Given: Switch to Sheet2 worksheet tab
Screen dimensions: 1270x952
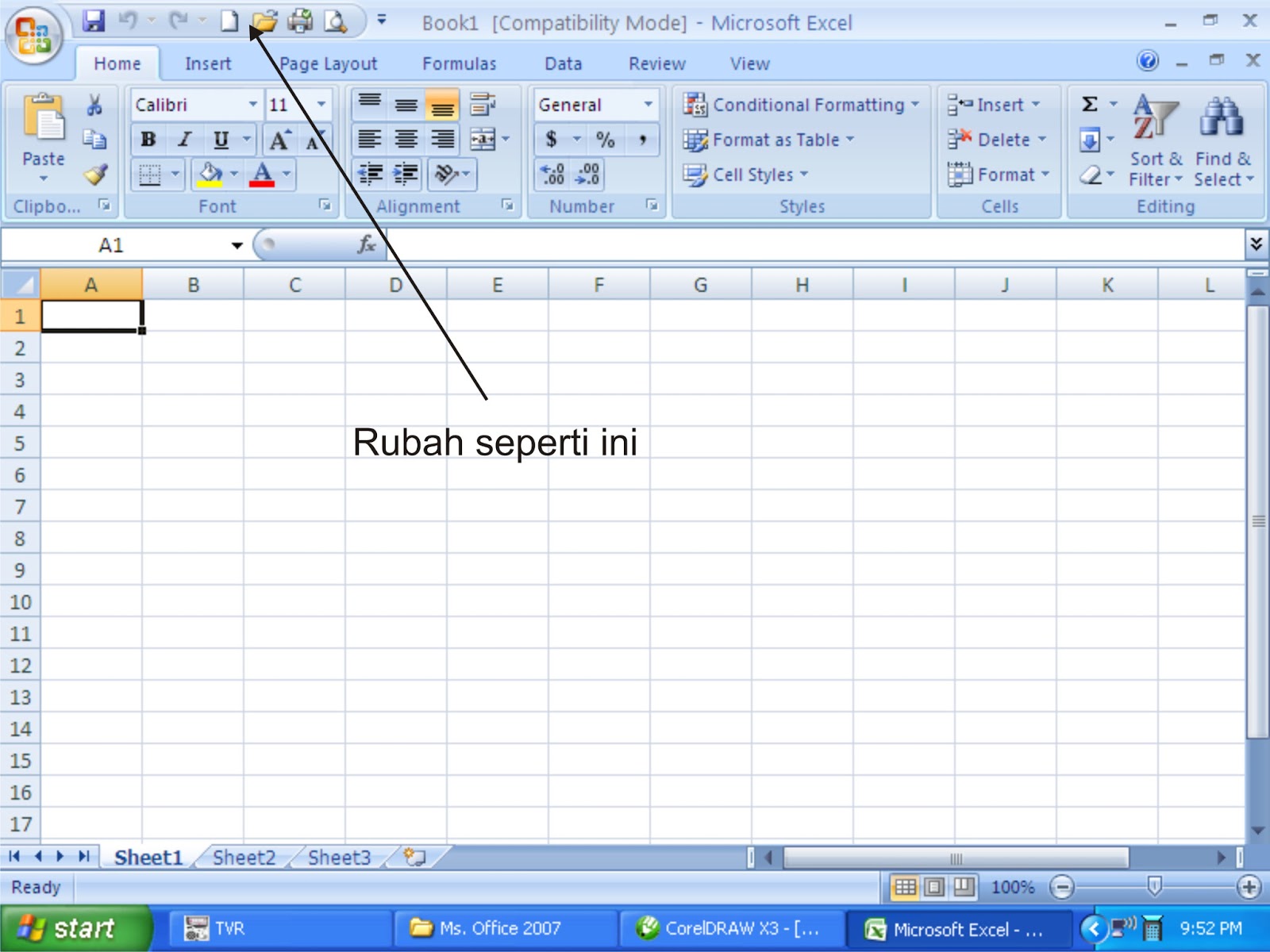Looking at the screenshot, I should pyautogui.click(x=244, y=858).
